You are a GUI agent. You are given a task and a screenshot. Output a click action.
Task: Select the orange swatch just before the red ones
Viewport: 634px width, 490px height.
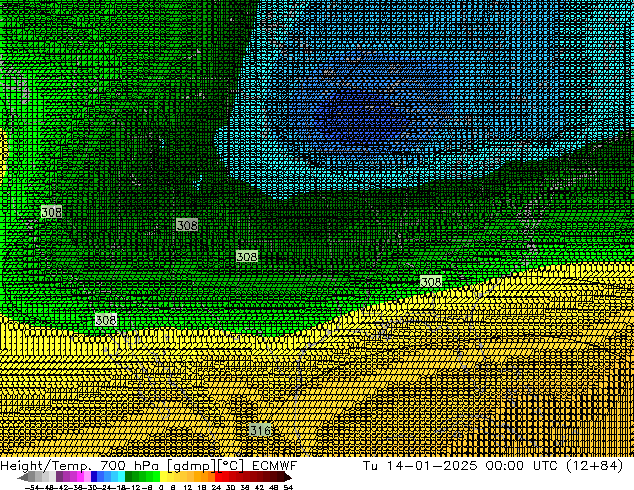(x=211, y=477)
